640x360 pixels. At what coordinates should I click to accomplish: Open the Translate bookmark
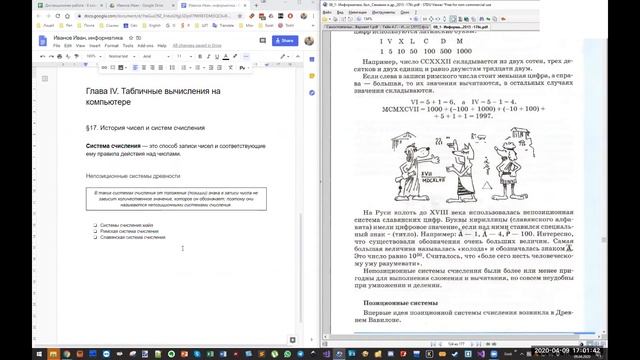tap(222, 25)
